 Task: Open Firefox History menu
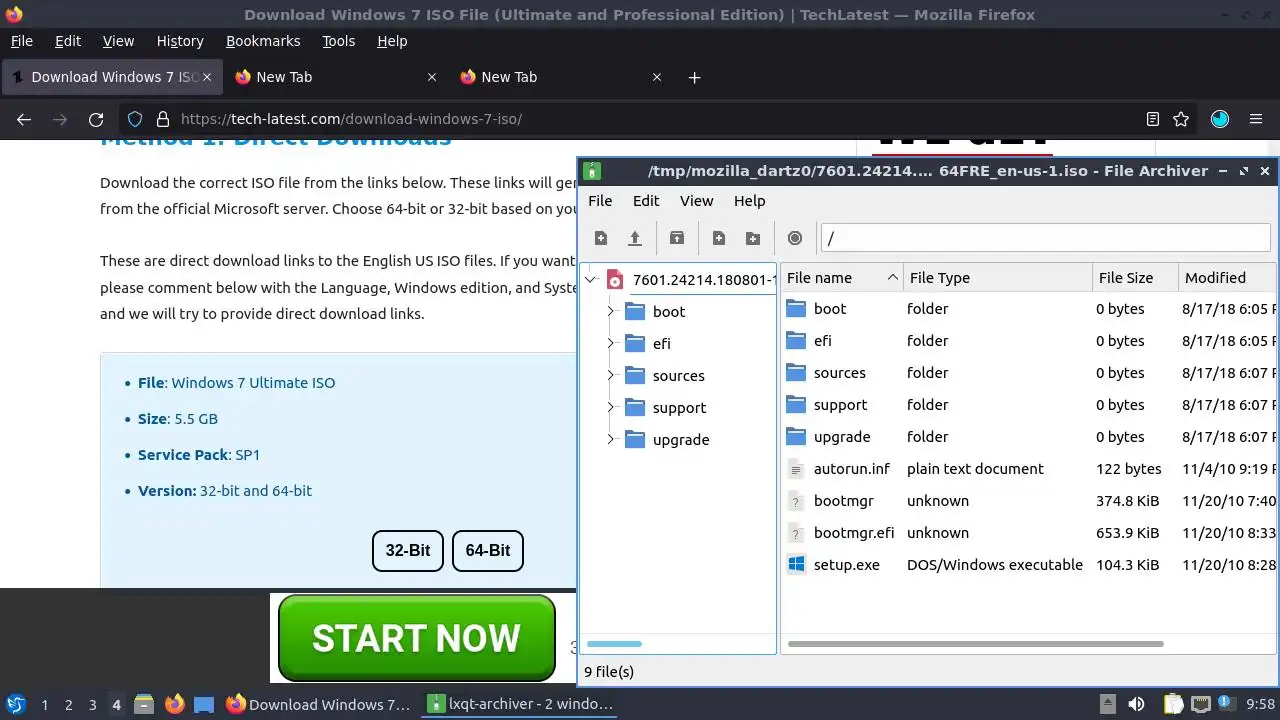(x=180, y=41)
